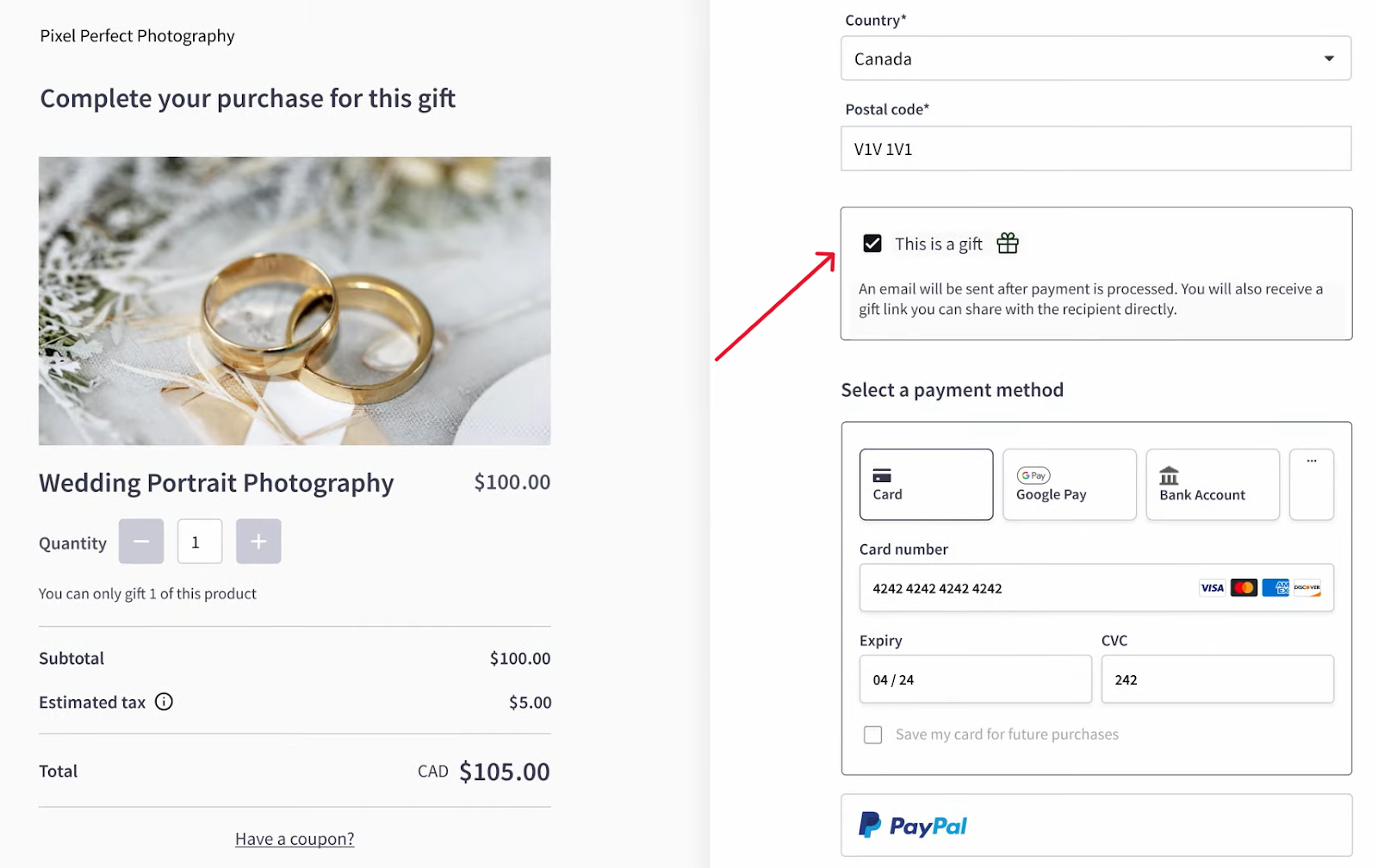The image size is (1378, 868).
Task: Click the Mastercard icon in card number field
Action: (1244, 587)
